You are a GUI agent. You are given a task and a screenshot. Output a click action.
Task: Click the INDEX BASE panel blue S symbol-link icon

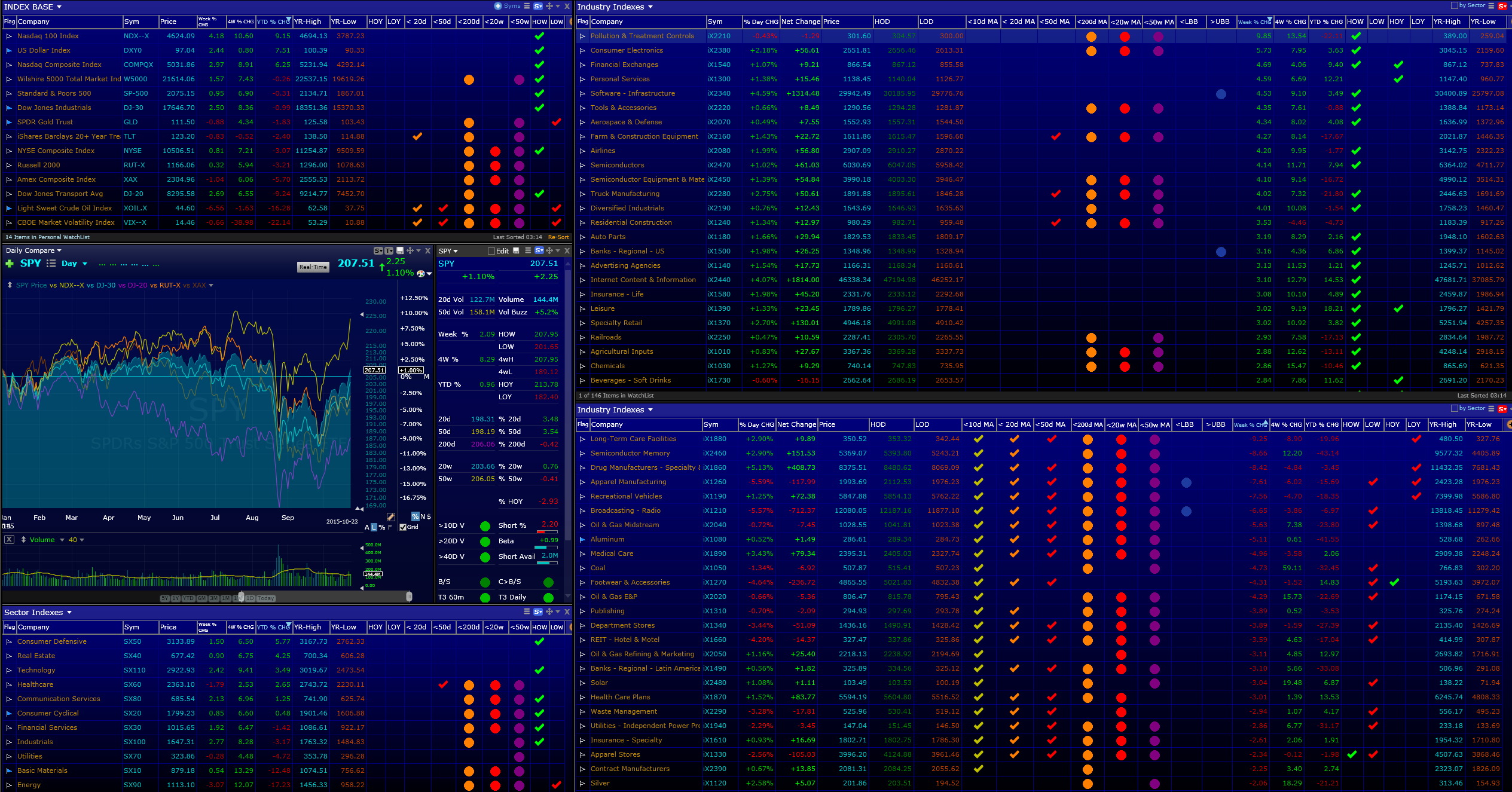pyautogui.click(x=538, y=6)
